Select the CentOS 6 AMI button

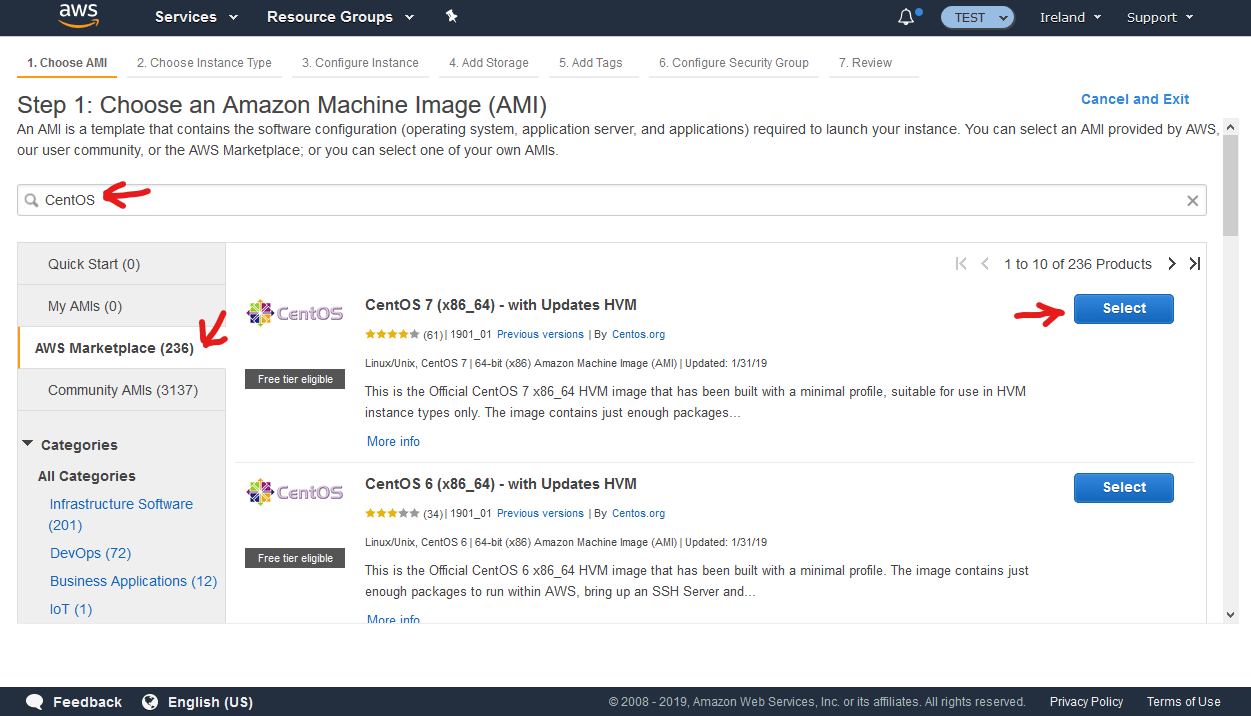click(x=1124, y=488)
